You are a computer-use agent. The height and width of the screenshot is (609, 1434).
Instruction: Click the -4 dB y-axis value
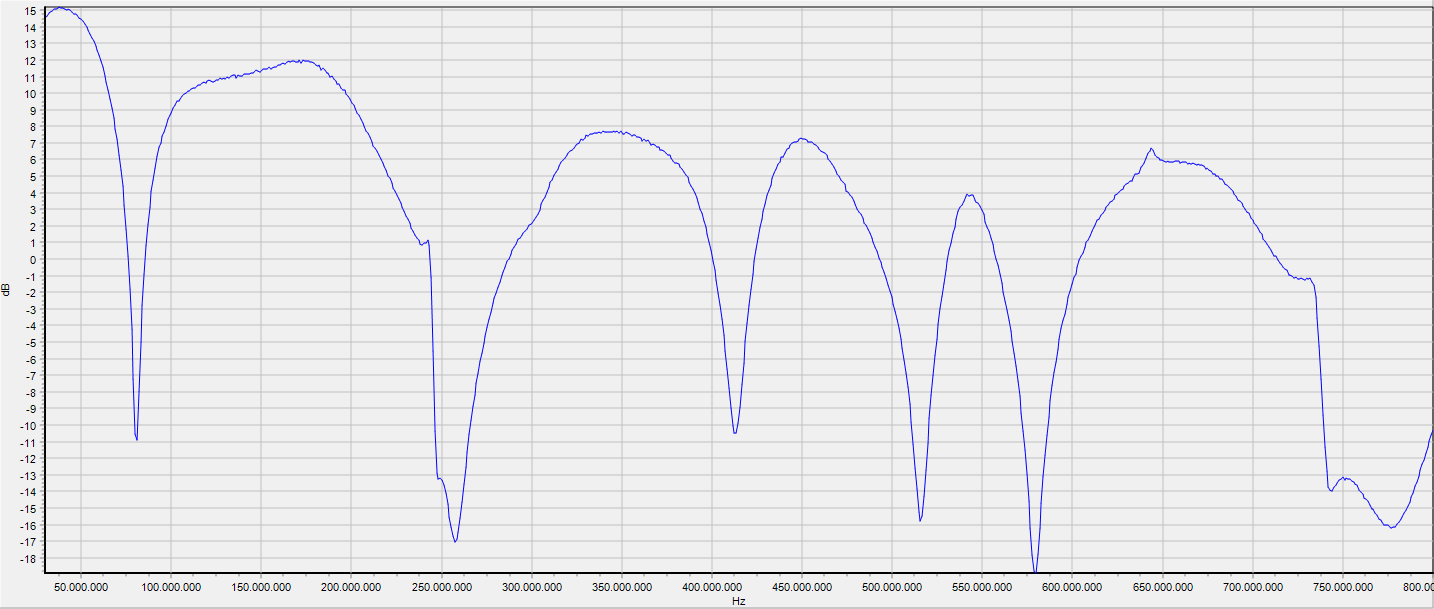pyautogui.click(x=32, y=326)
